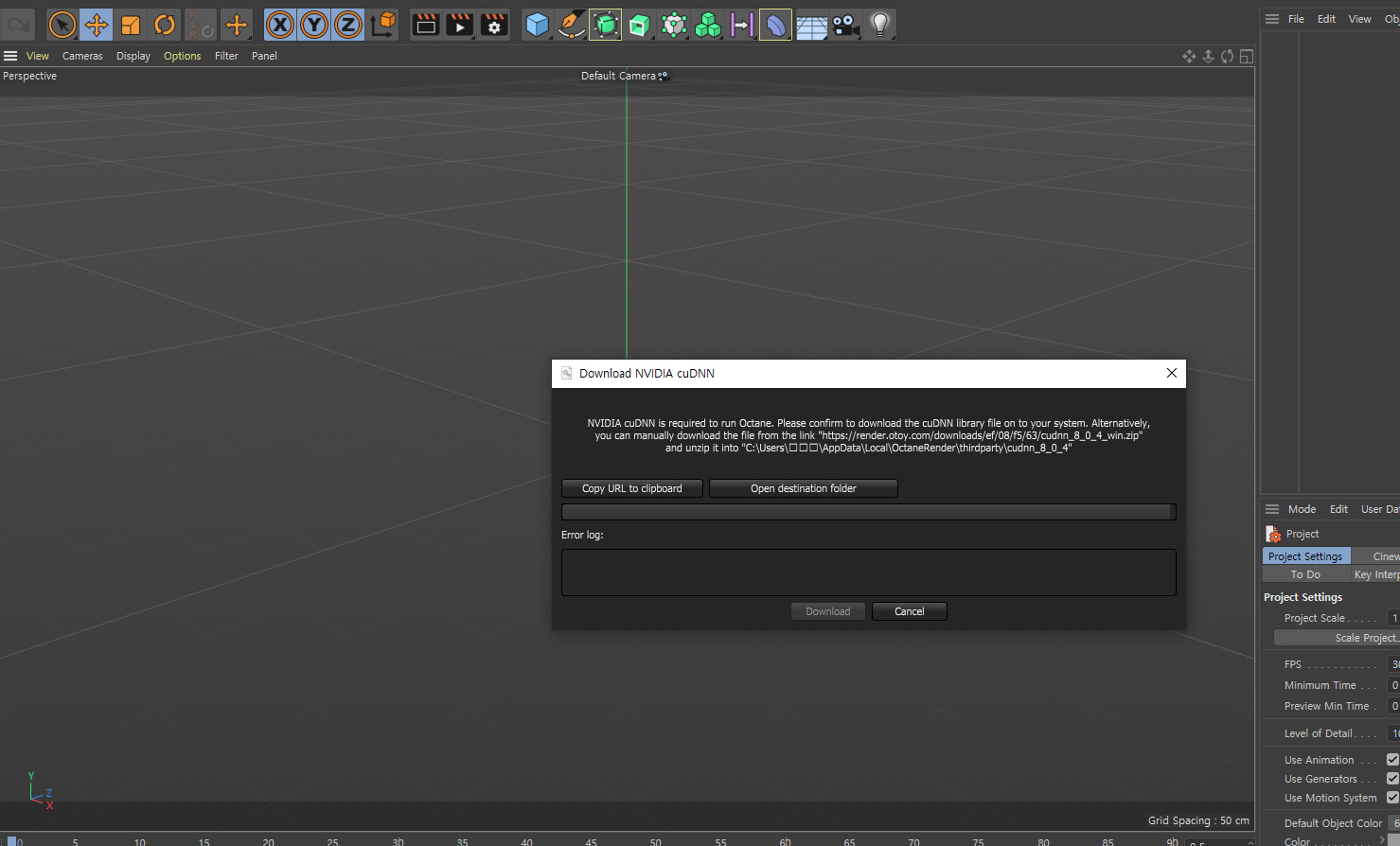Click the Project Scale value field
The image size is (1400, 846).
click(x=1393, y=618)
